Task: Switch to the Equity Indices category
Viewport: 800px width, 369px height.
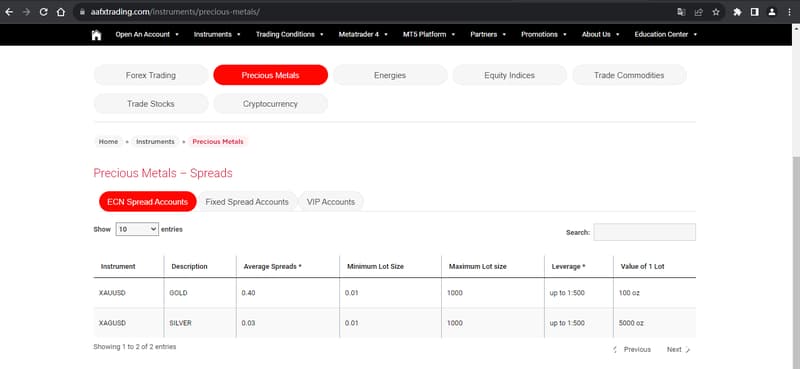Action: (x=509, y=75)
